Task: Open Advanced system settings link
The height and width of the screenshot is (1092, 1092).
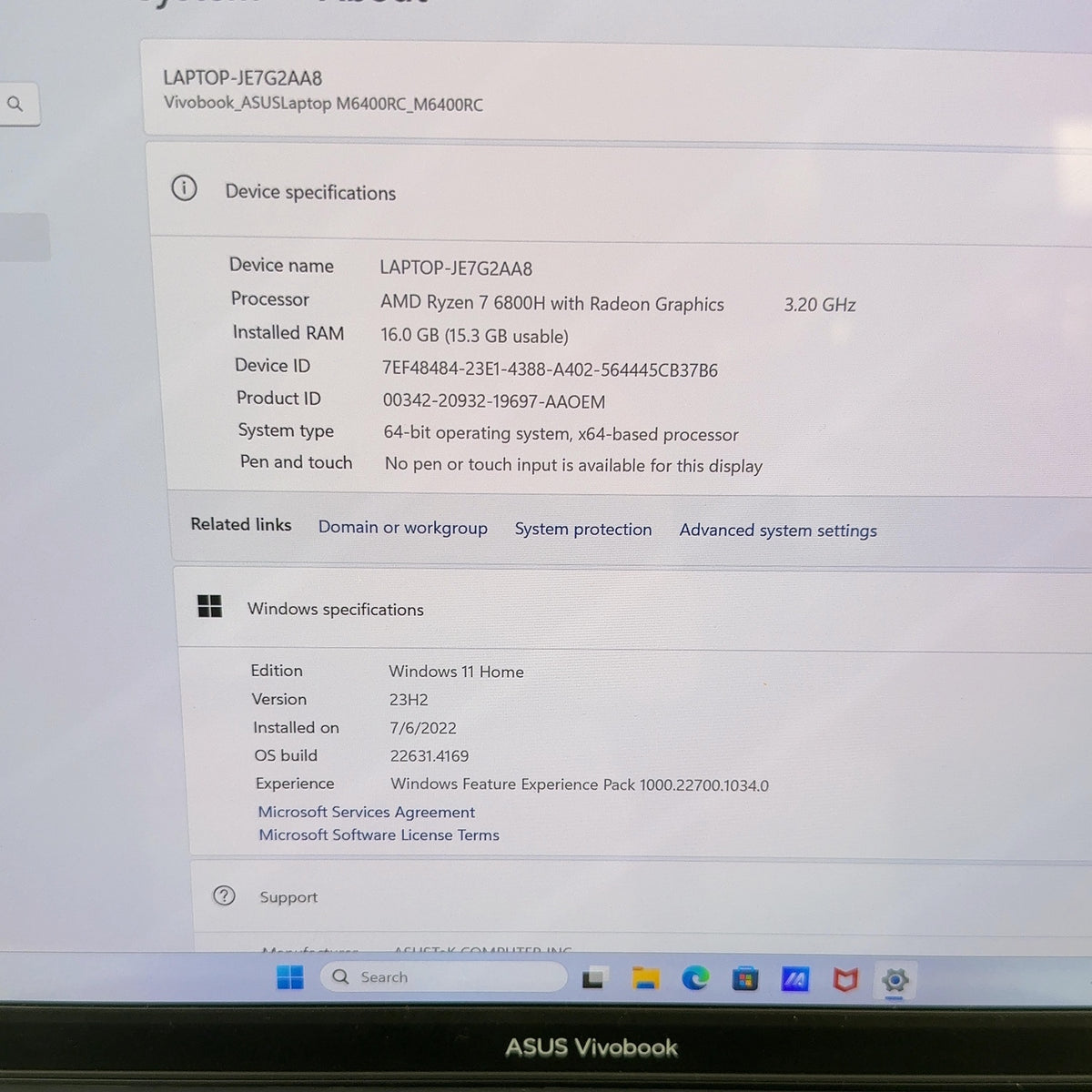Action: coord(778,531)
